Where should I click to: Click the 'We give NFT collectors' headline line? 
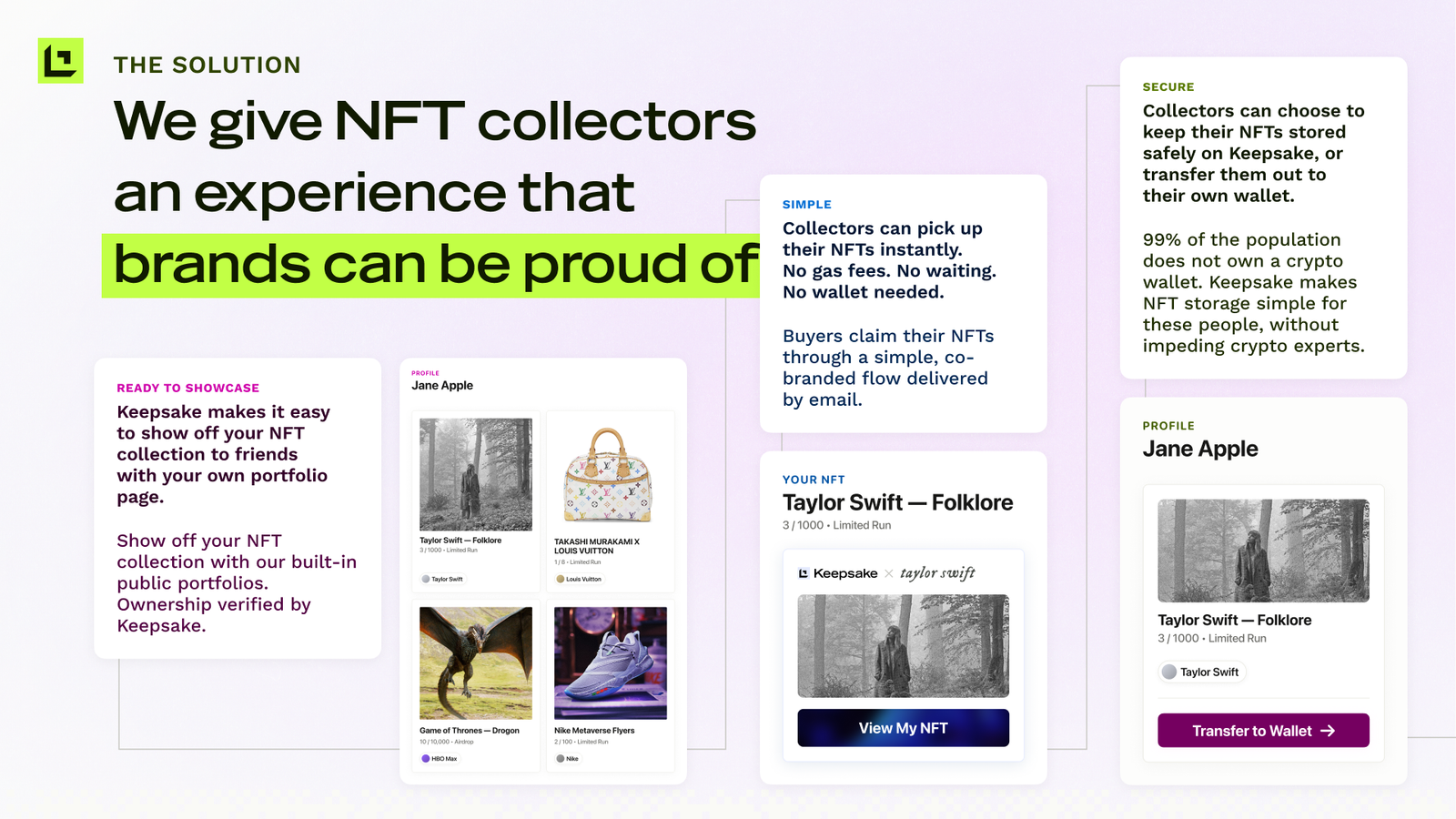pos(435,122)
